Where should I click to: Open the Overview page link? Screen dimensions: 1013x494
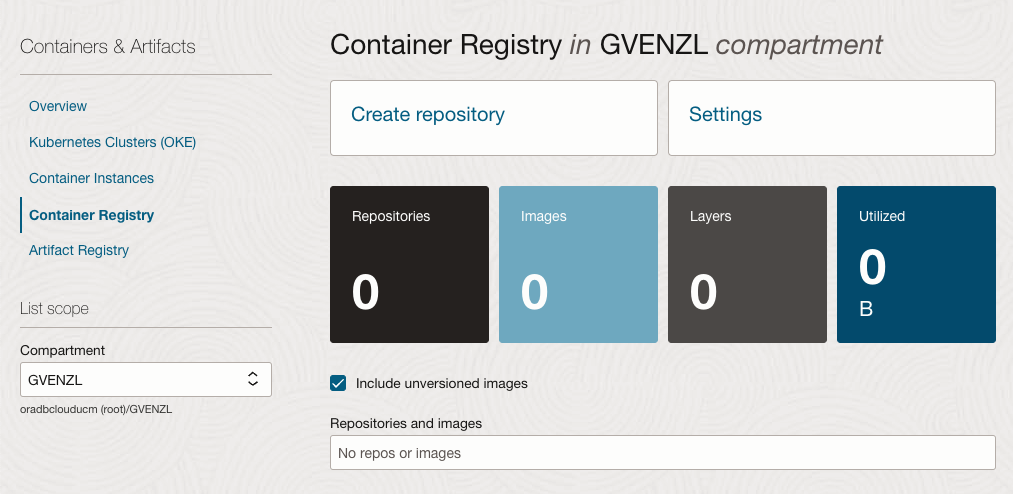(x=57, y=106)
